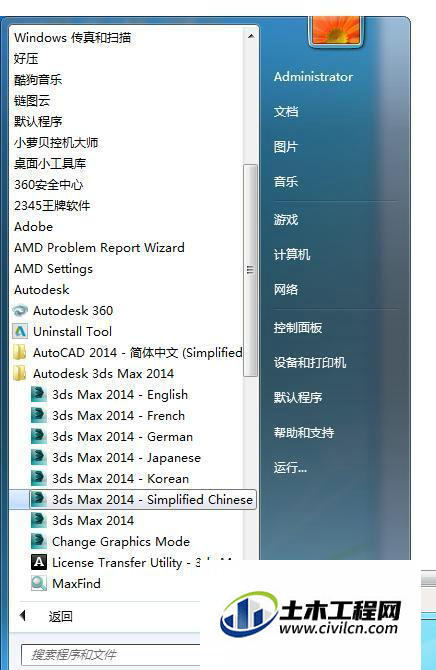Click the 3ds Max Simplified Chinese icon
The height and width of the screenshot is (670, 436).
[38, 499]
